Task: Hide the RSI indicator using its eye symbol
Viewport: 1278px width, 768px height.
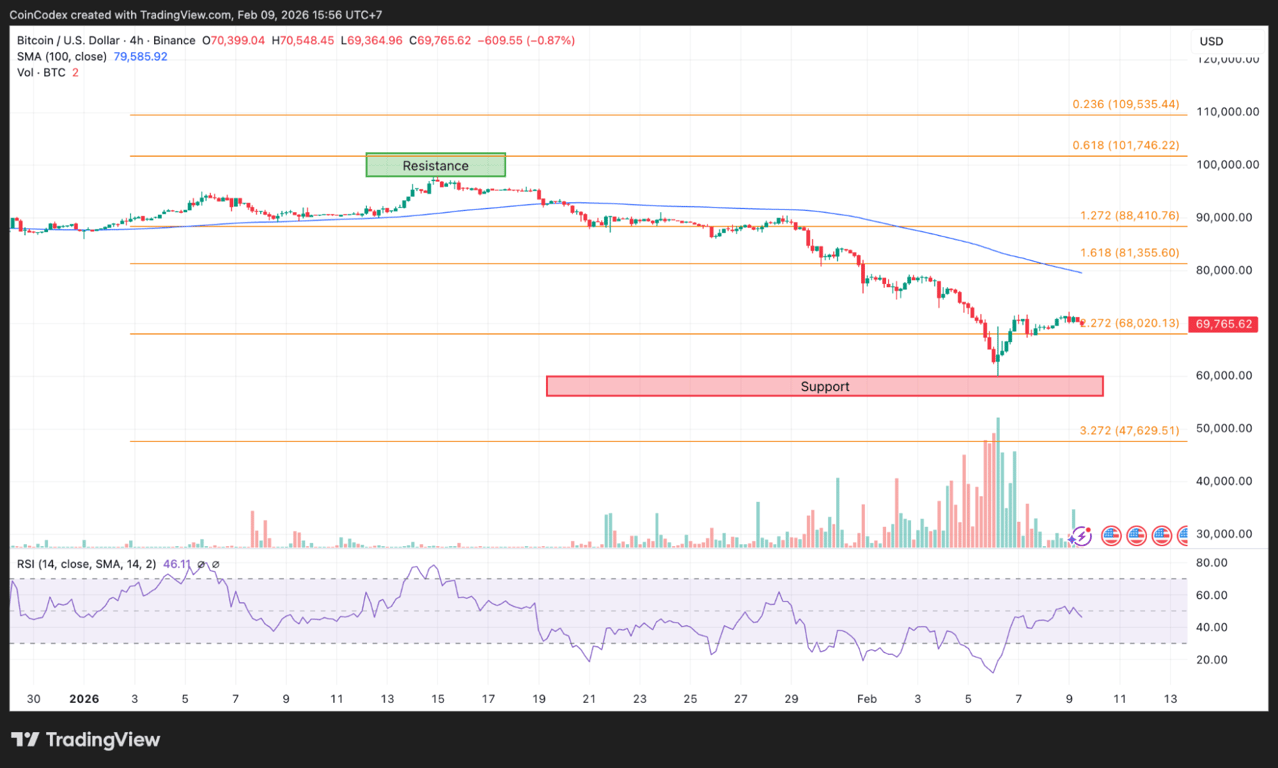Action: (201, 564)
